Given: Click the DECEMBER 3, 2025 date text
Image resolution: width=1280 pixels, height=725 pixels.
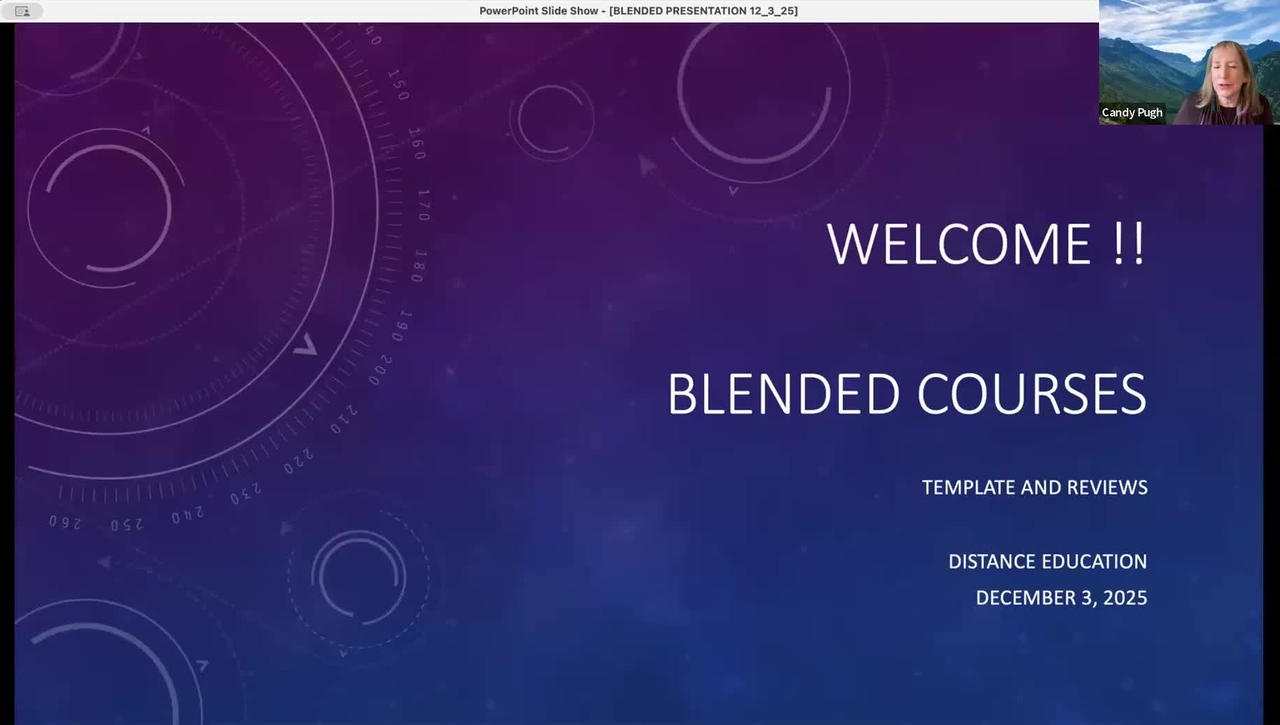Looking at the screenshot, I should [x=1061, y=598].
